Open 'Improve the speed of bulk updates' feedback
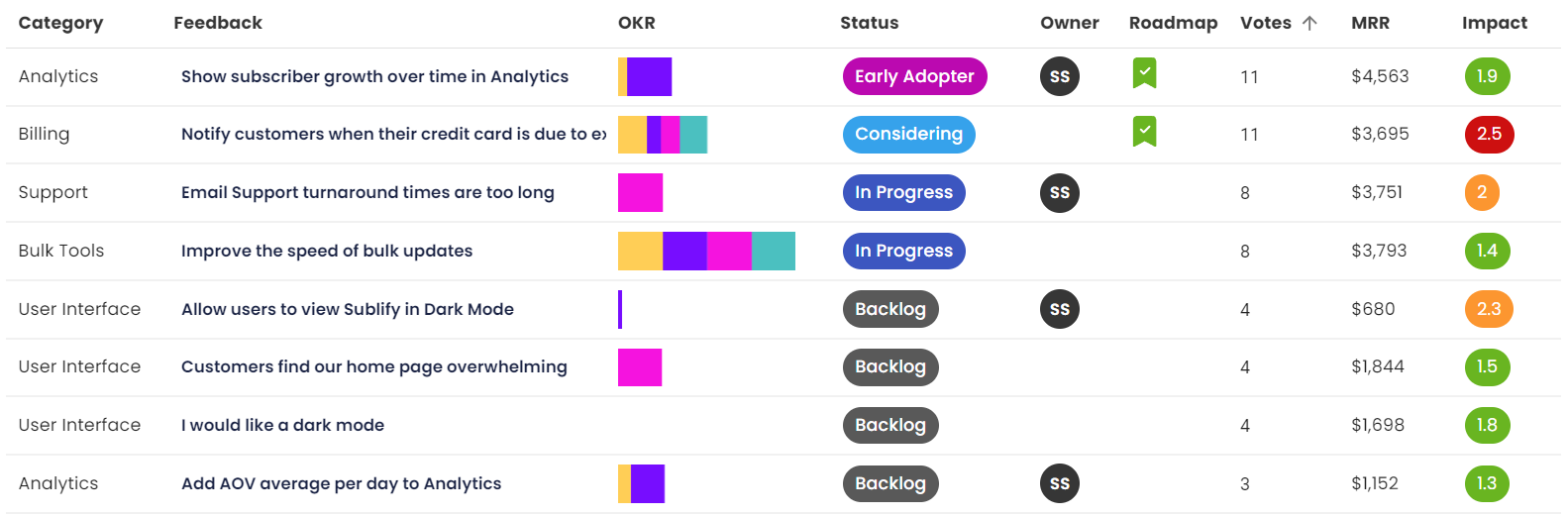 (x=327, y=251)
